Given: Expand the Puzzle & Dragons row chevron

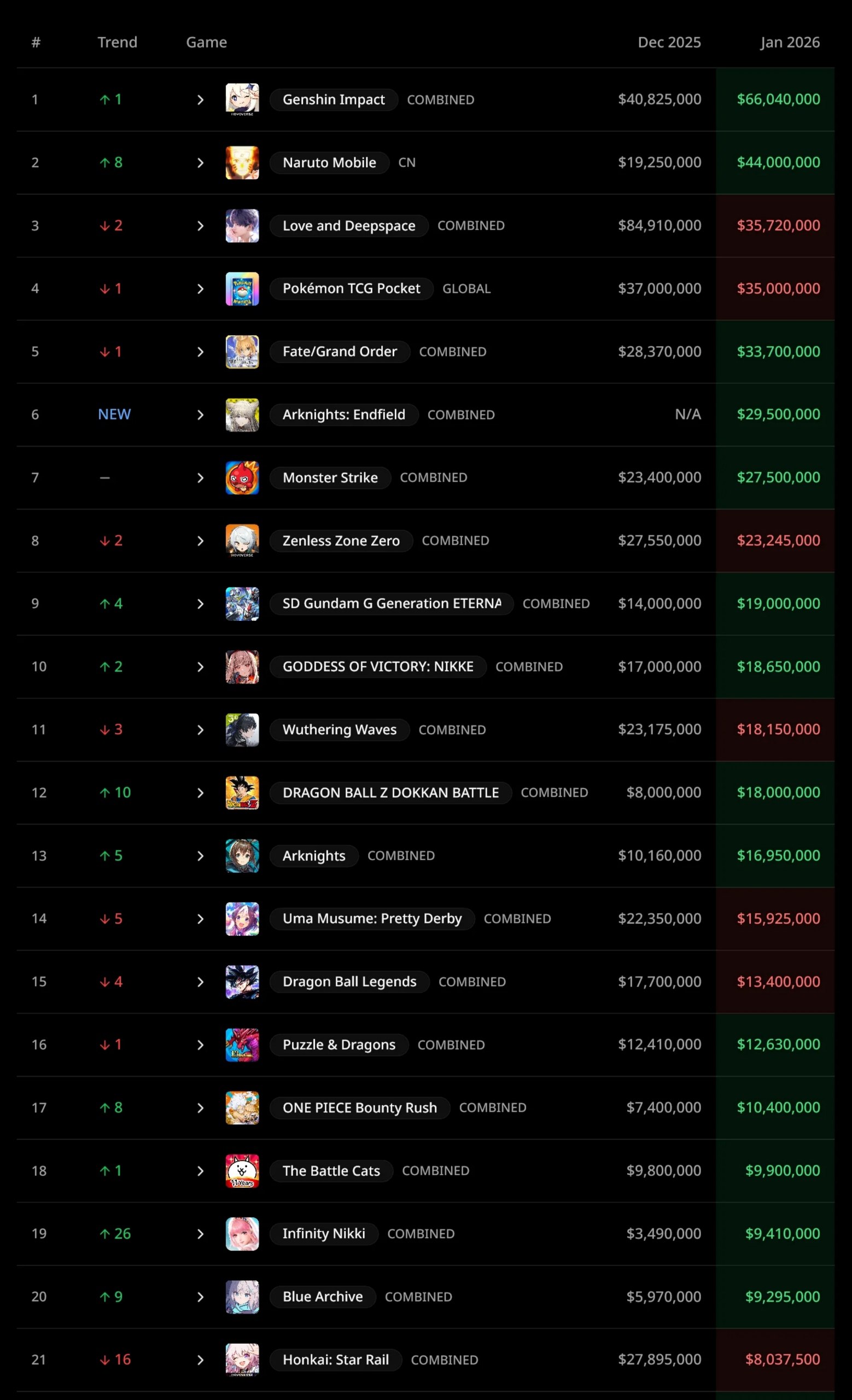Looking at the screenshot, I should coord(200,1045).
